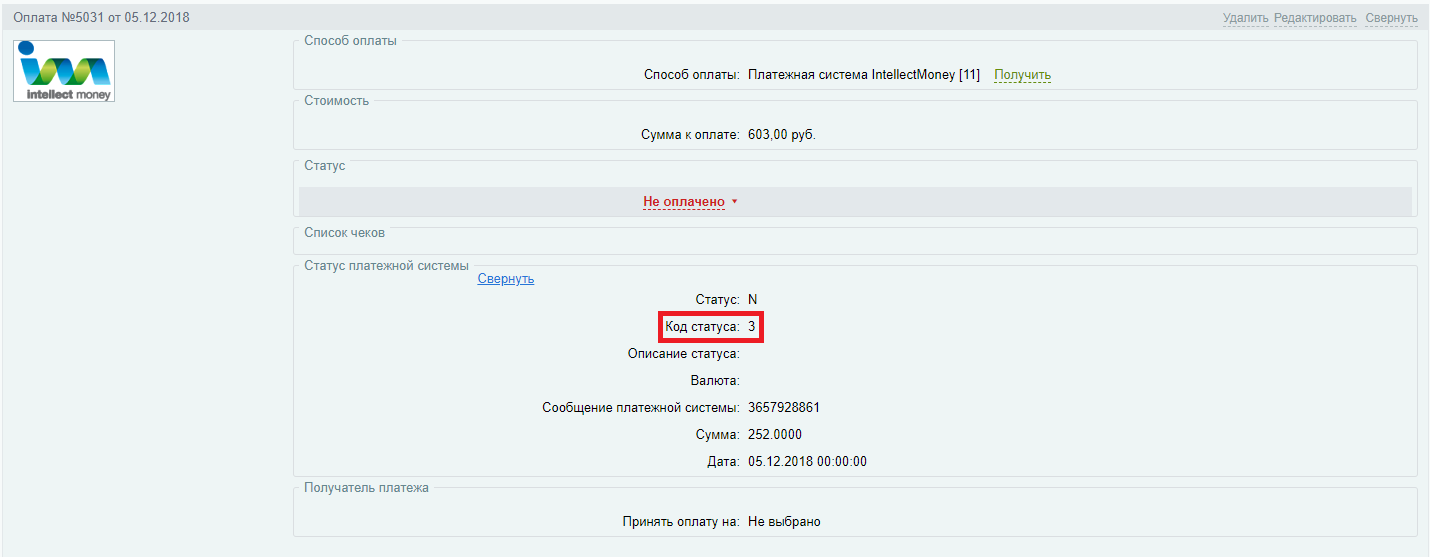Screen dimensions: 1430x557
Task: Open the Не оплачено status dropdown
Action: 683,202
